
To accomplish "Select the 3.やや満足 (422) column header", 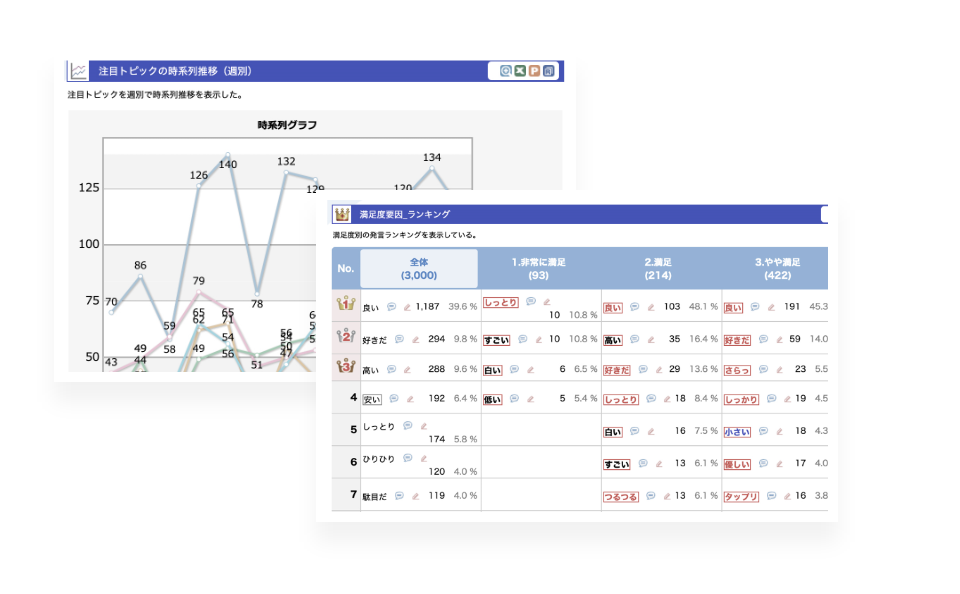I will [778, 268].
